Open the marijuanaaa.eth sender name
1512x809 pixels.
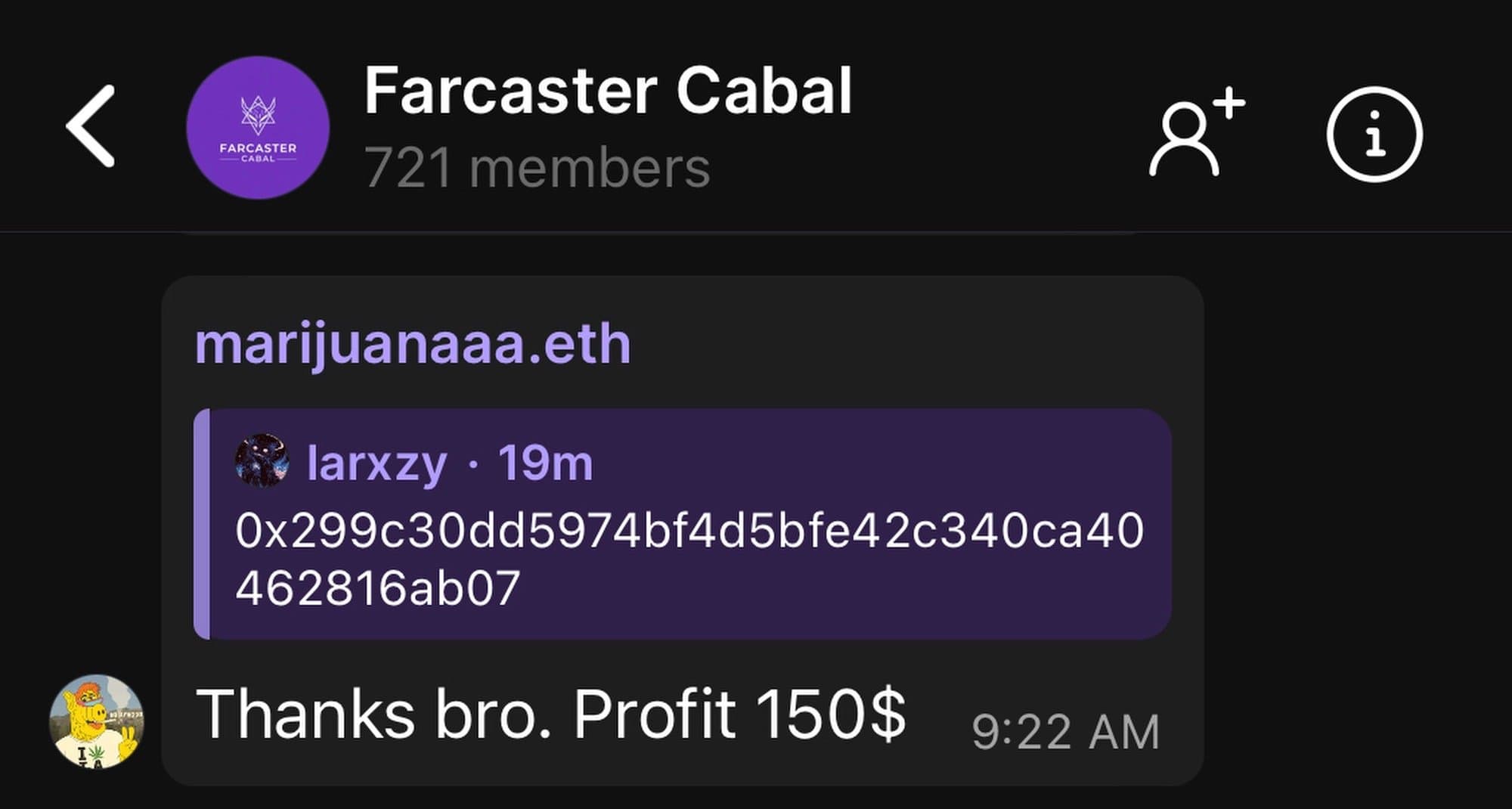pos(413,345)
